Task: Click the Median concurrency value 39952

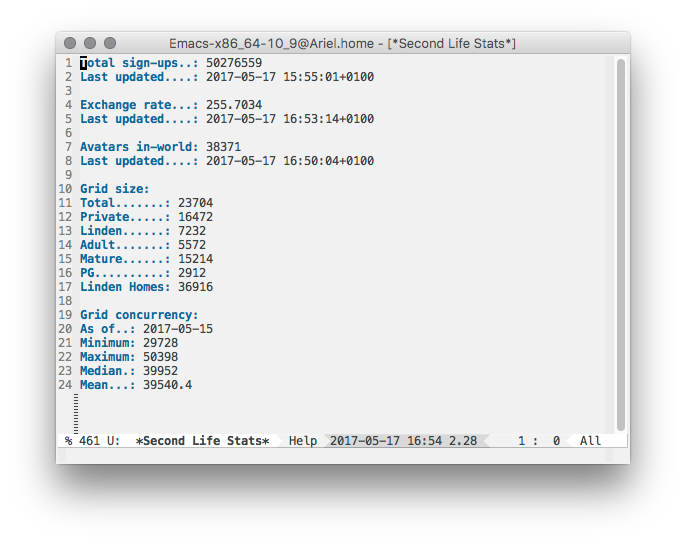Action: [161, 371]
